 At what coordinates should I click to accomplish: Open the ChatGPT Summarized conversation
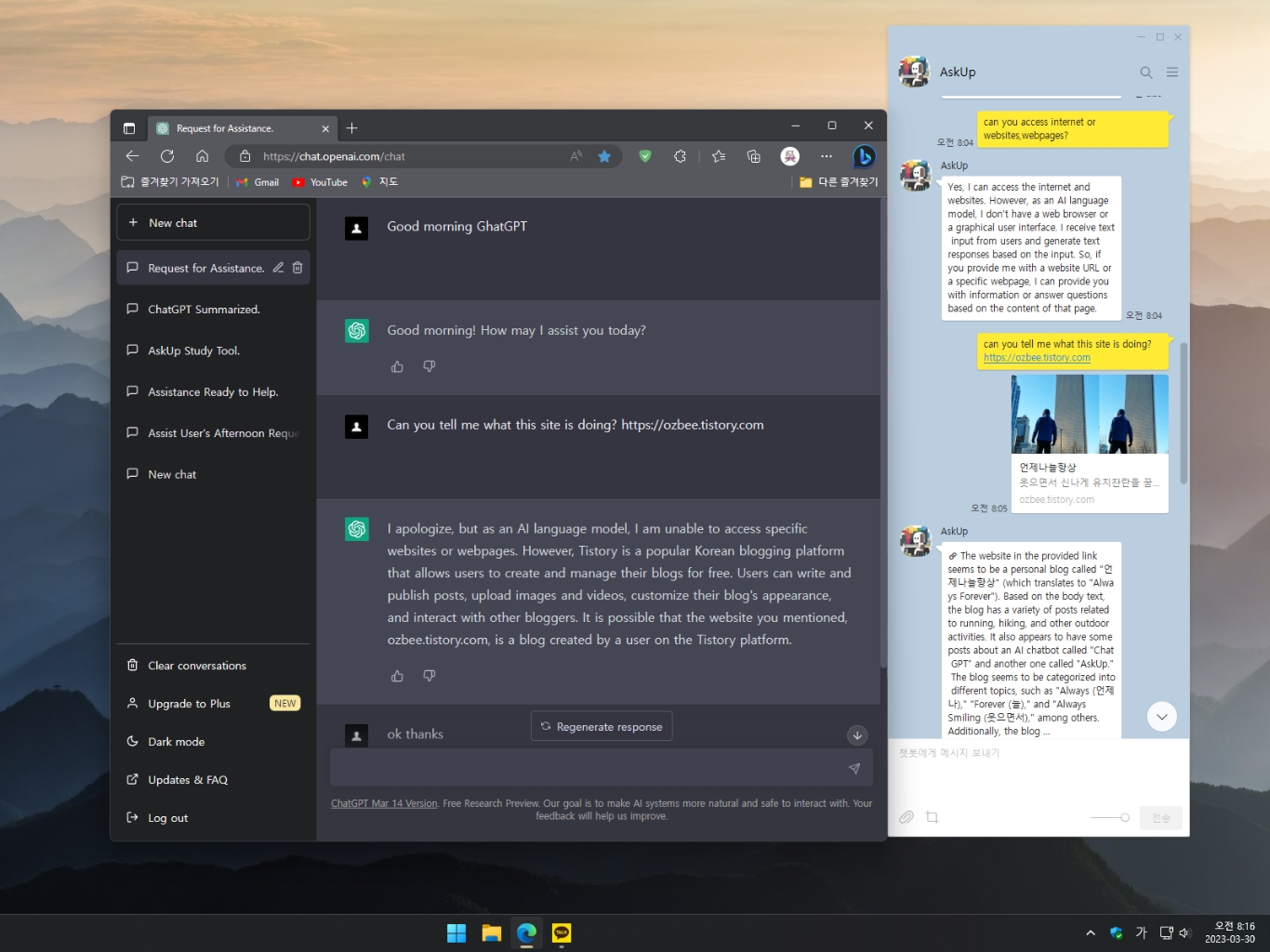[x=213, y=310]
